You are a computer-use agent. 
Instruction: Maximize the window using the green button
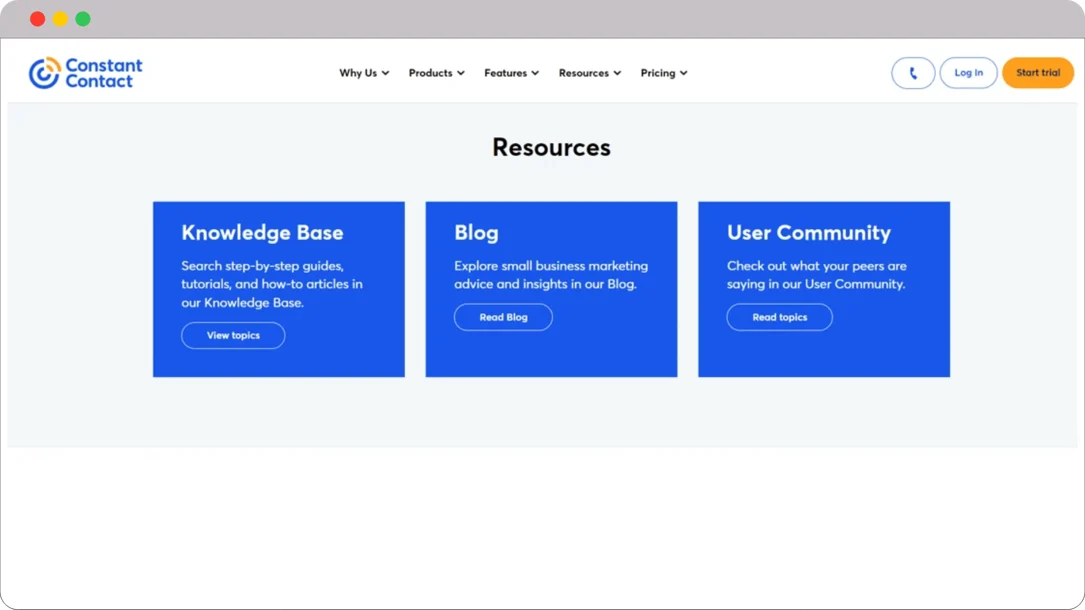83,19
